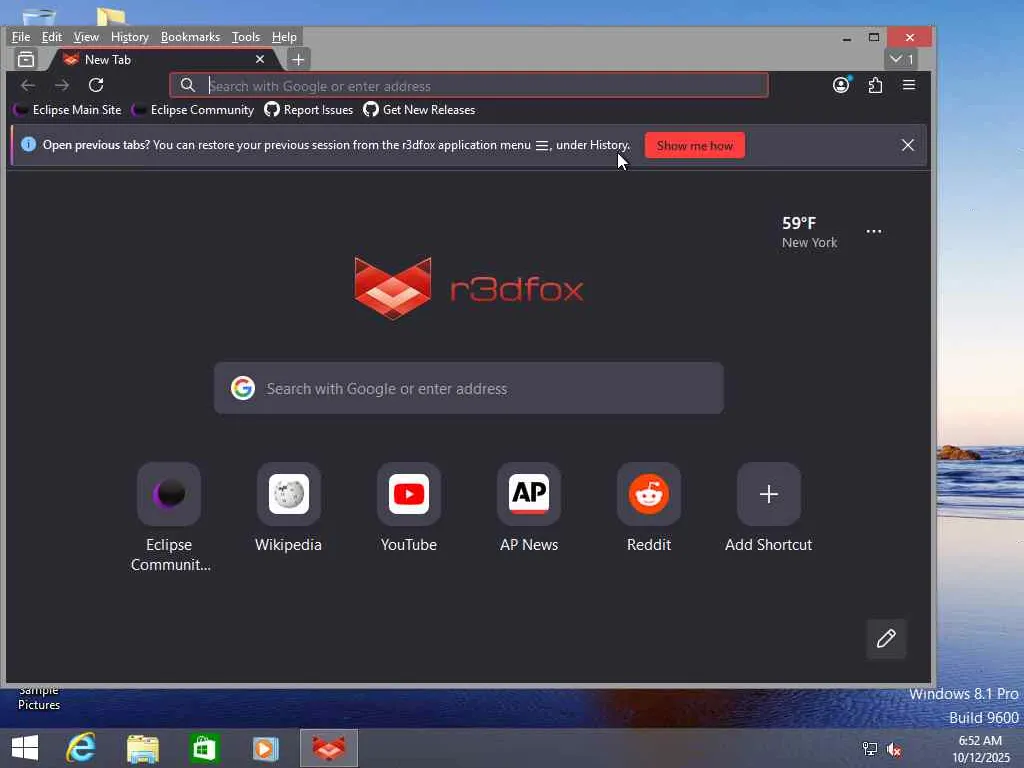Open the Windows Store taskbar icon

tap(204, 748)
